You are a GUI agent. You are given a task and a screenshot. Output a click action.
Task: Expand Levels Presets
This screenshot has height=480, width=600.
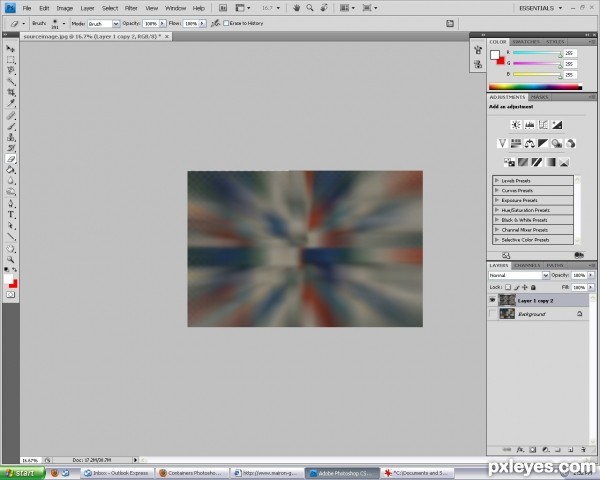click(497, 180)
